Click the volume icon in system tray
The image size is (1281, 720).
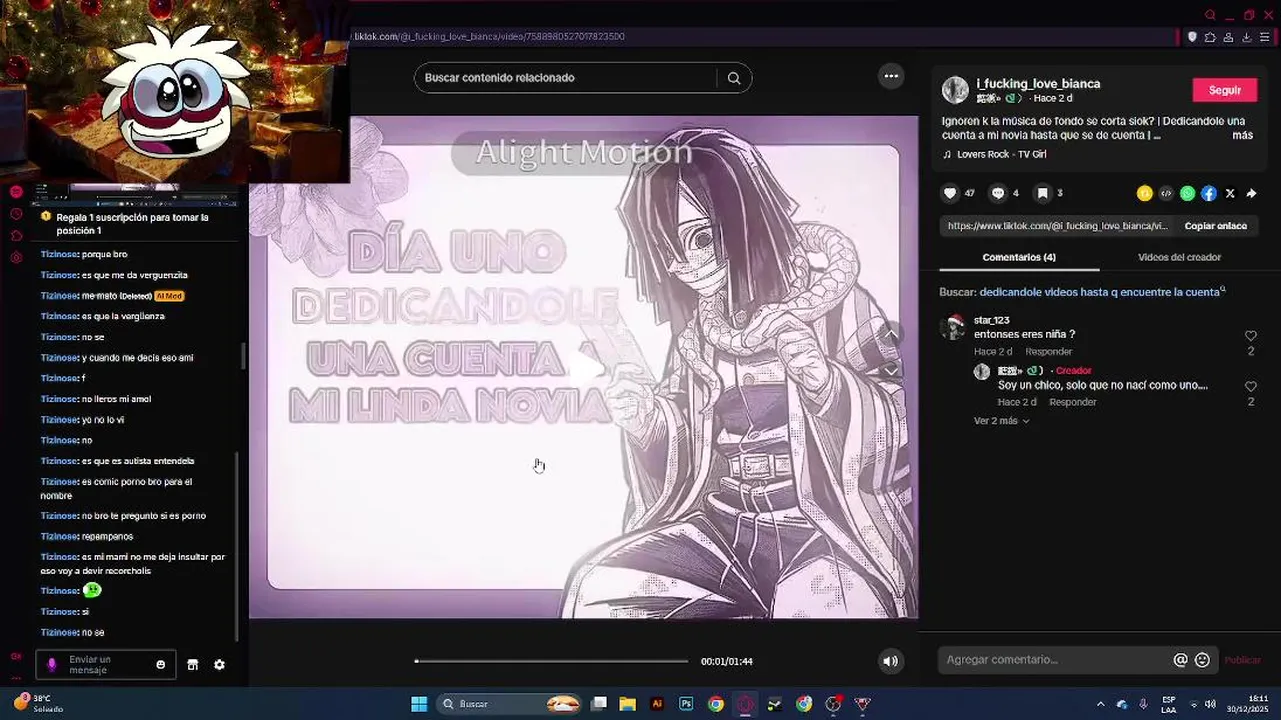pos(1210,704)
